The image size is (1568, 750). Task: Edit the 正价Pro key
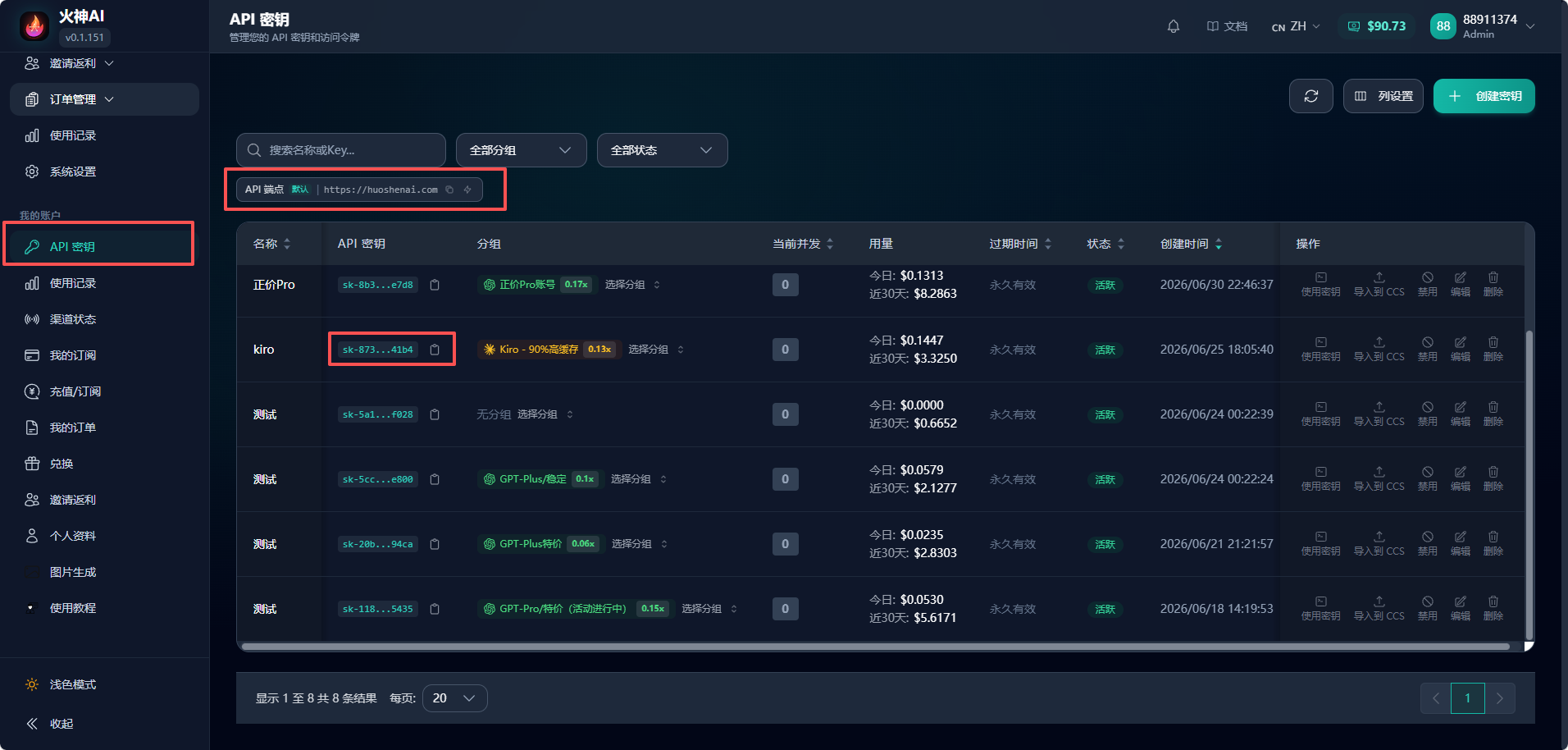click(1461, 284)
